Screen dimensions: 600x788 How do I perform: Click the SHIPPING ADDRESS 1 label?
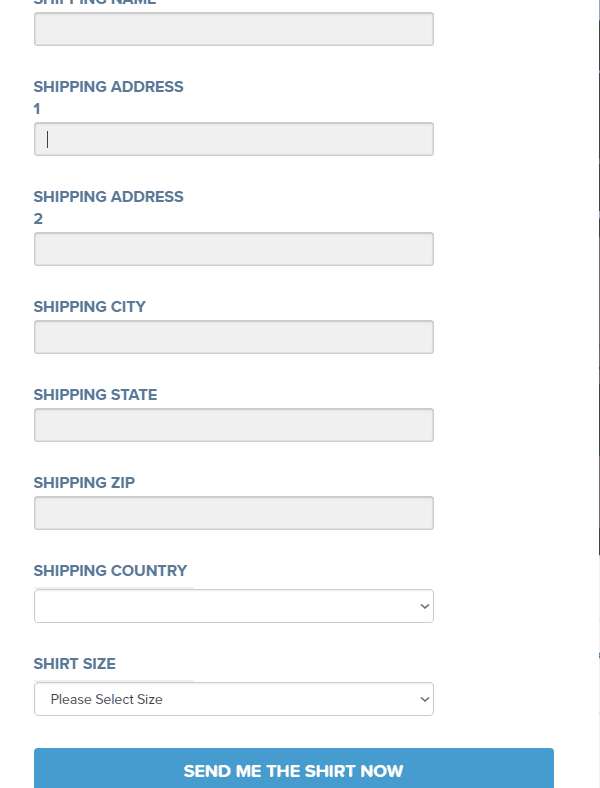point(109,97)
